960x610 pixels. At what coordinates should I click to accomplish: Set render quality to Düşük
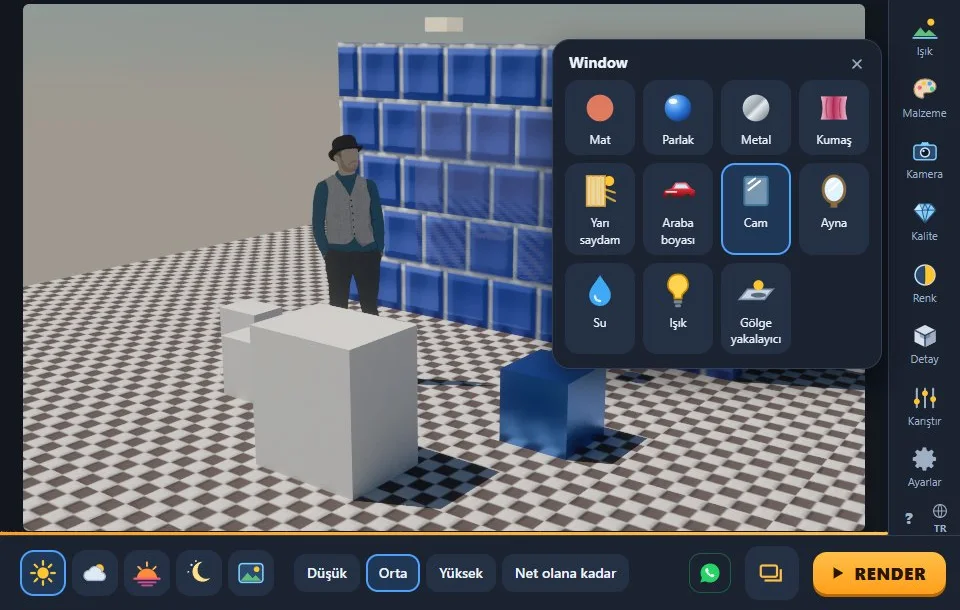[327, 573]
